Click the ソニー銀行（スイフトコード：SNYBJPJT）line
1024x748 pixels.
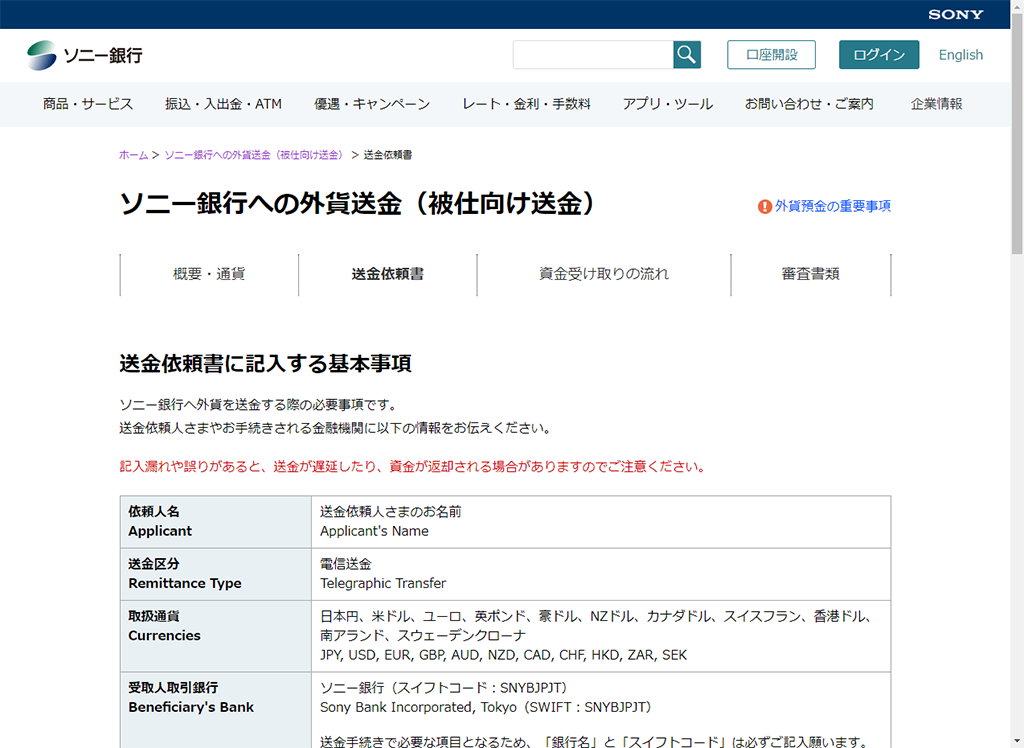[447, 688]
